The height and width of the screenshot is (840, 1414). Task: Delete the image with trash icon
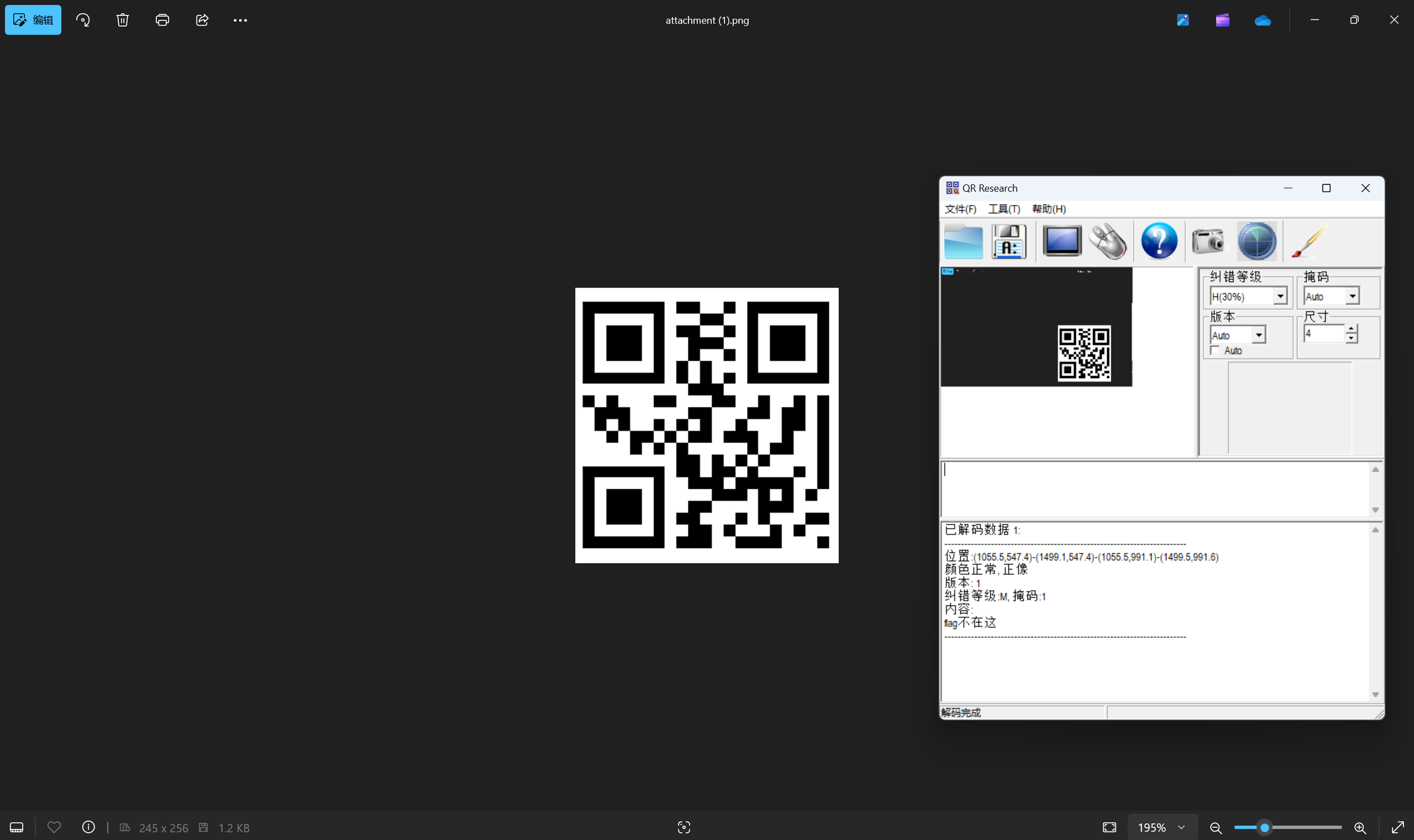click(122, 20)
